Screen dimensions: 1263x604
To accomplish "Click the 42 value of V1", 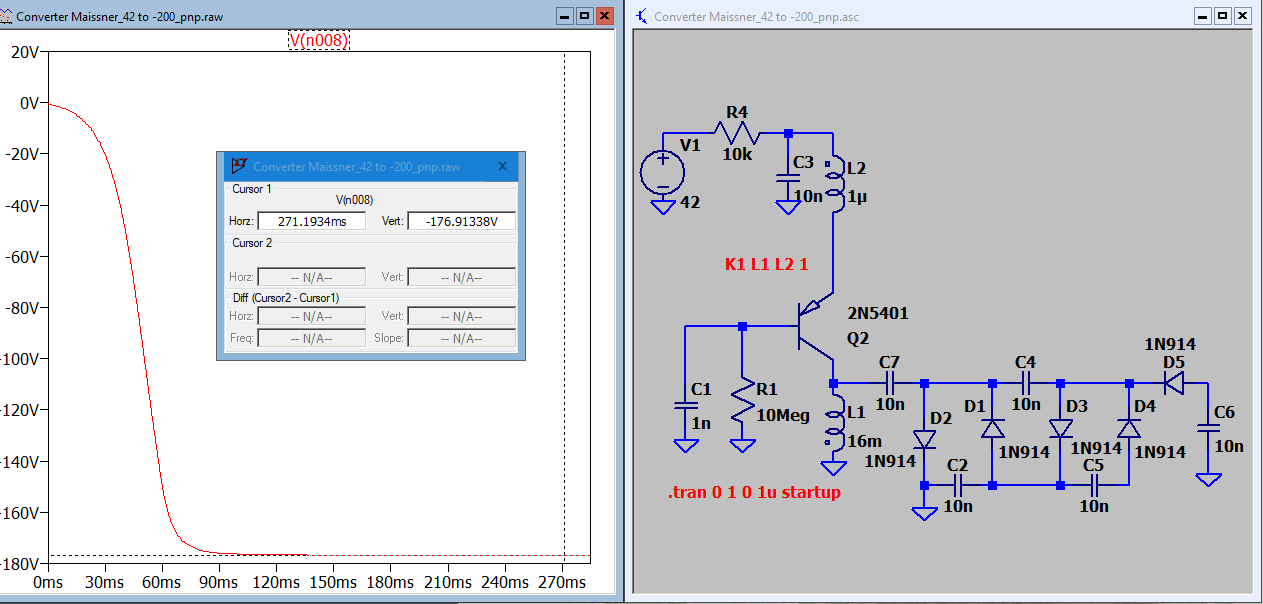I will click(x=690, y=202).
